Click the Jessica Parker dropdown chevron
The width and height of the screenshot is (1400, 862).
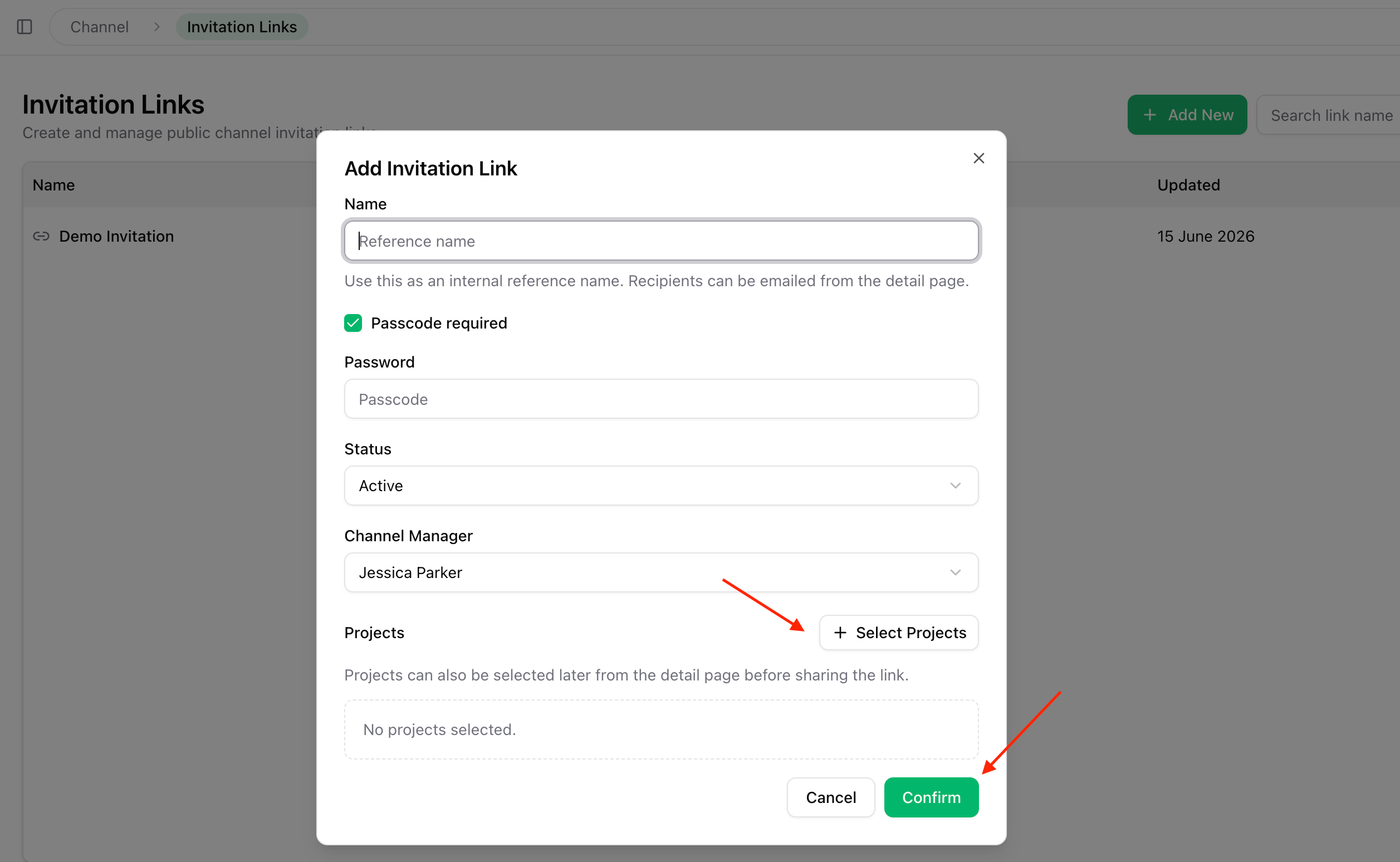[x=956, y=572]
